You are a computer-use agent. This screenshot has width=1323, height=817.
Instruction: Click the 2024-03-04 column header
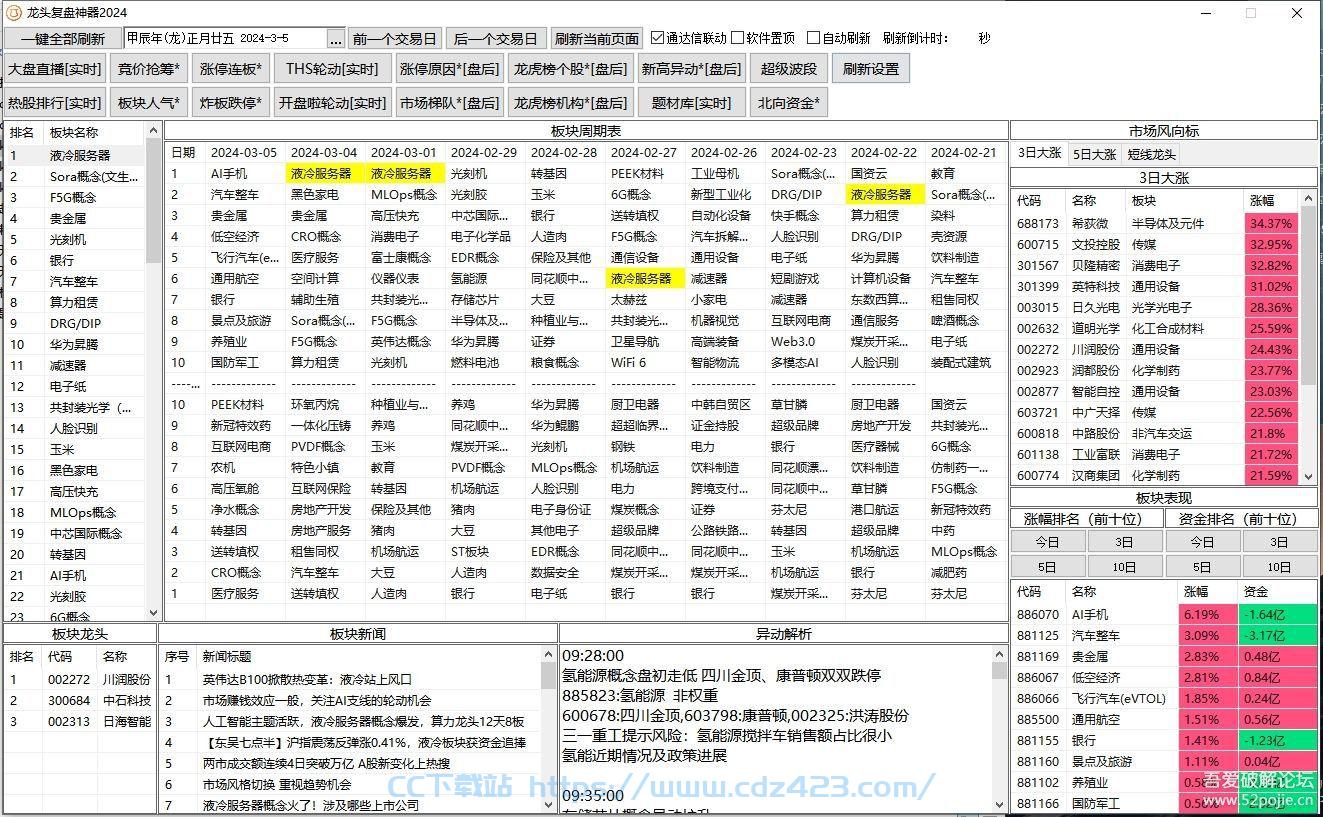[x=324, y=152]
